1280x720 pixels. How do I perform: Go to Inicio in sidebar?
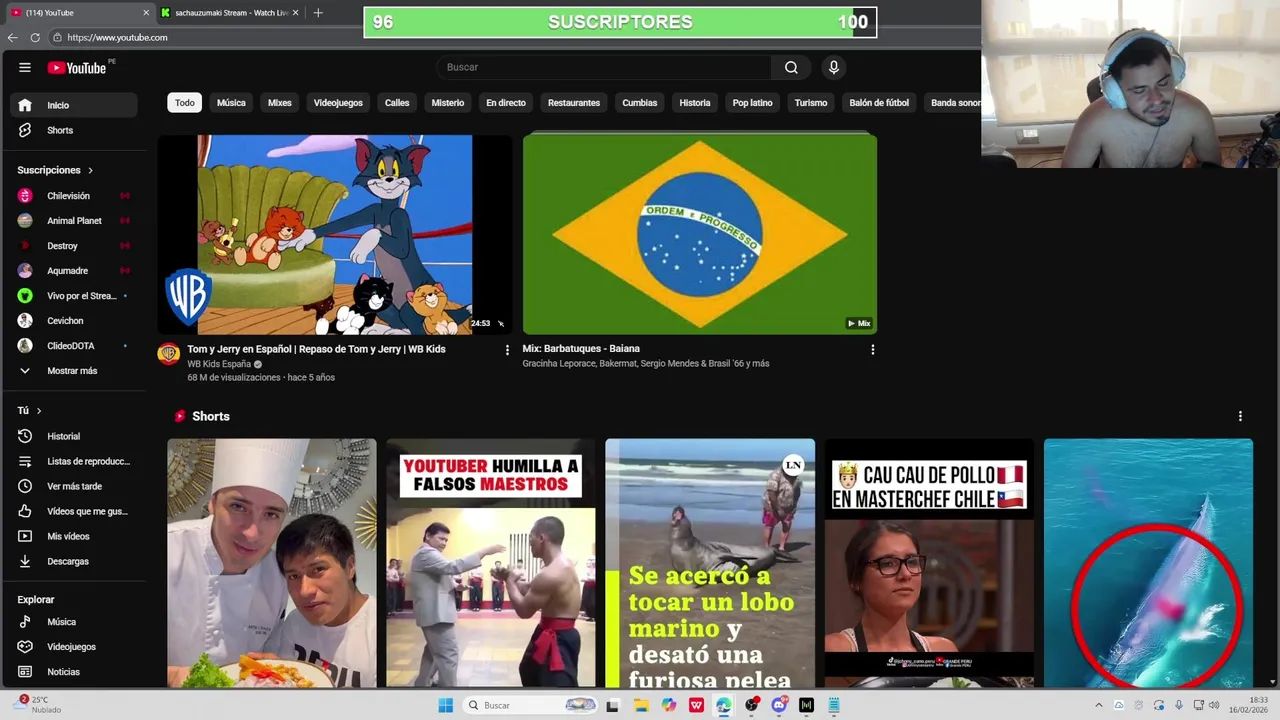coord(74,105)
